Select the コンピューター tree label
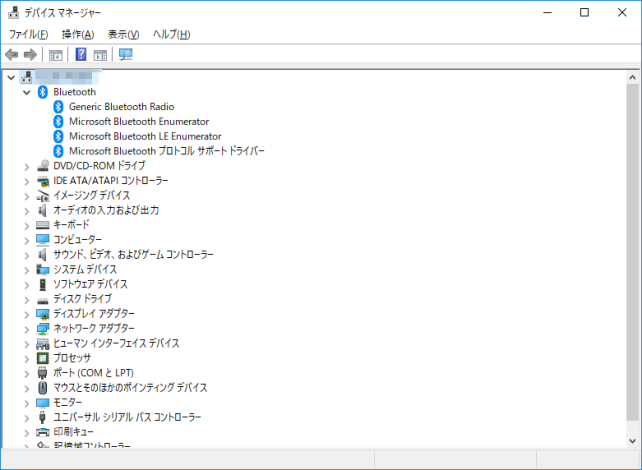 [77, 240]
